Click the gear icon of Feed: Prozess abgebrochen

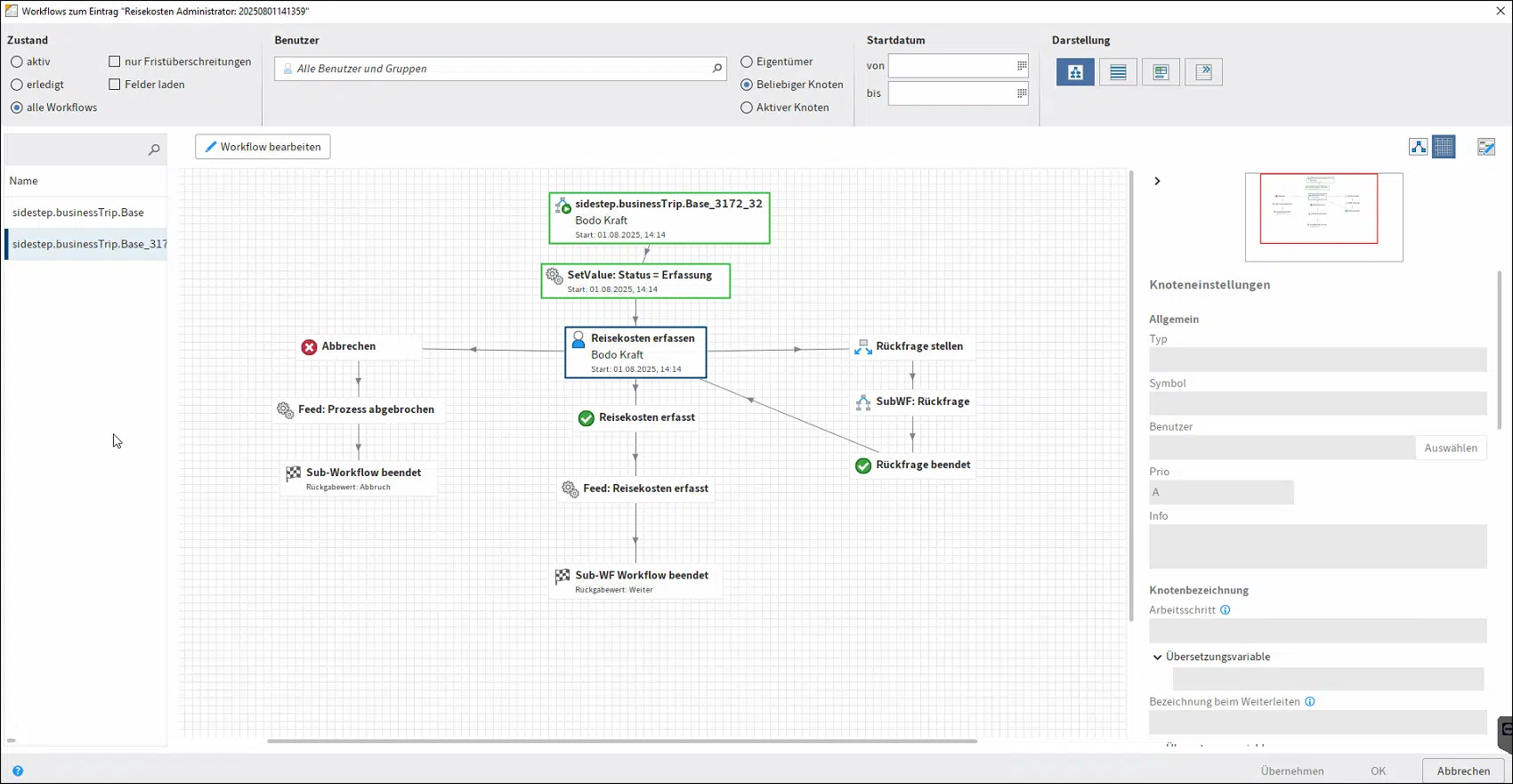[x=285, y=410]
